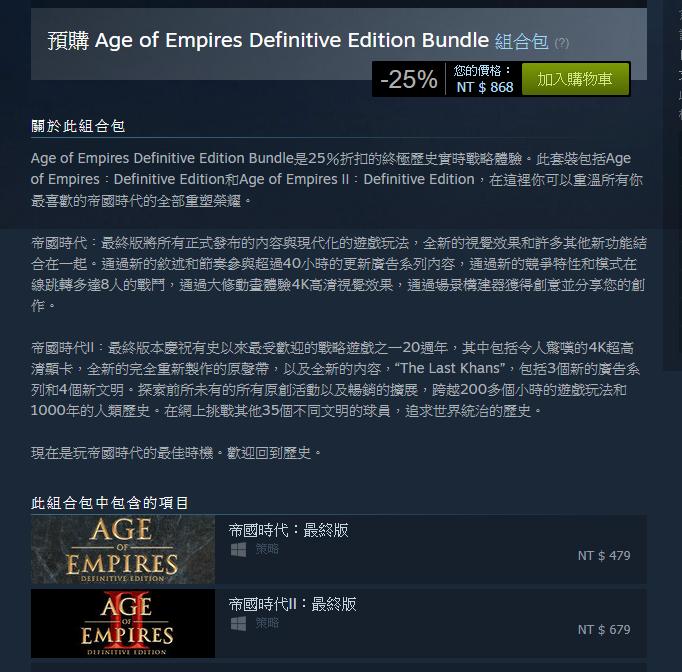The image size is (682, 672).
Task: Open the Age of Empires Definitive Edition thumbnail
Action: (123, 549)
